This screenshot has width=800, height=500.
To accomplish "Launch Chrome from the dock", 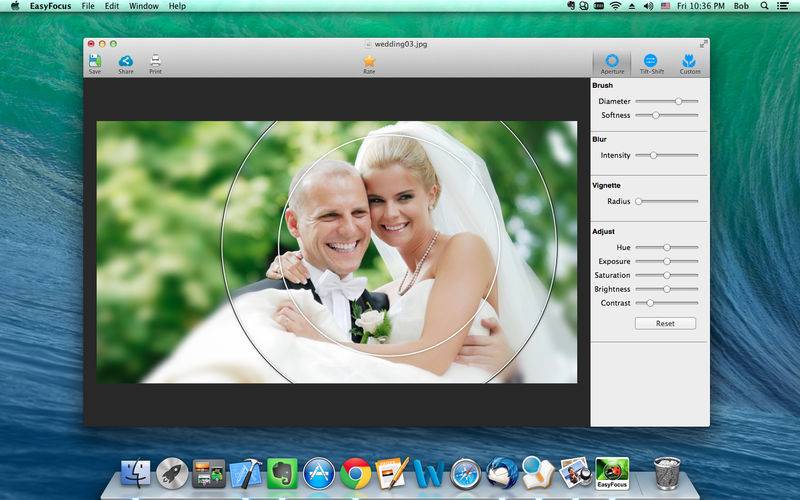I will (x=356, y=473).
